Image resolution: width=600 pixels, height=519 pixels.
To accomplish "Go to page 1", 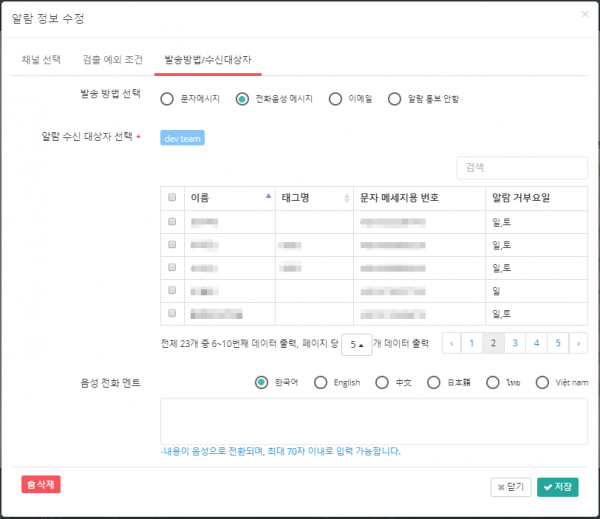I will click(472, 343).
